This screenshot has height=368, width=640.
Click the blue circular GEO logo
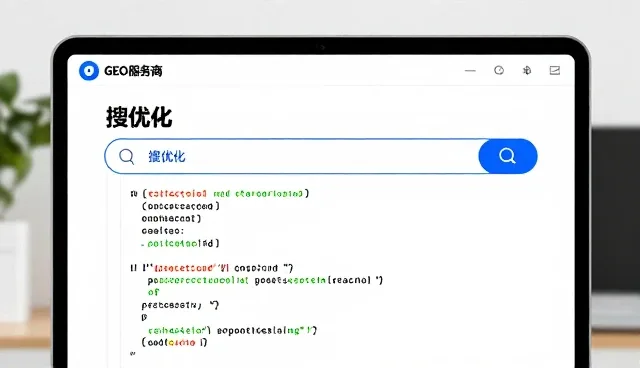89,71
